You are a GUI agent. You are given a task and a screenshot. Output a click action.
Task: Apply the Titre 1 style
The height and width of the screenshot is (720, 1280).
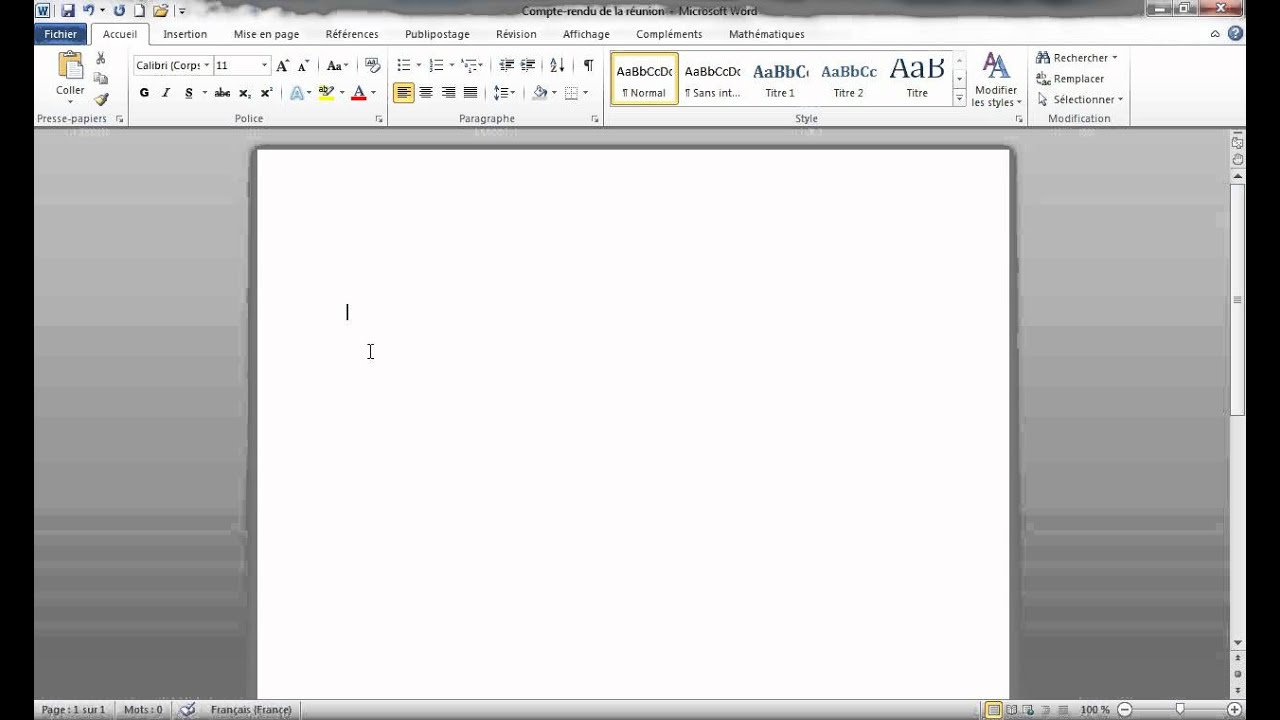(x=780, y=79)
